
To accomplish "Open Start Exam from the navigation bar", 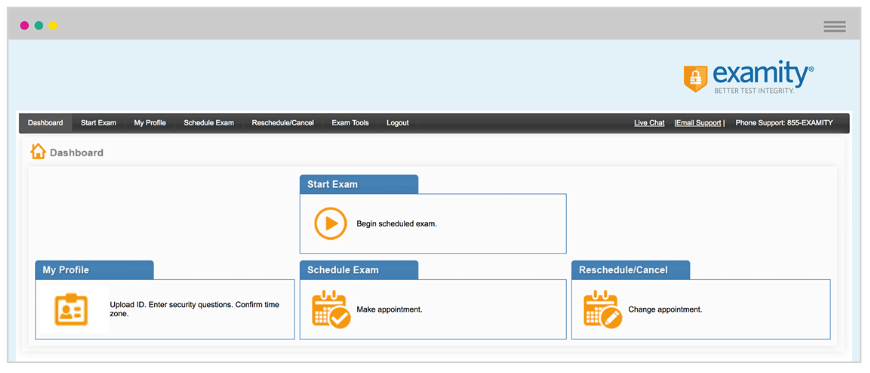I will (98, 123).
